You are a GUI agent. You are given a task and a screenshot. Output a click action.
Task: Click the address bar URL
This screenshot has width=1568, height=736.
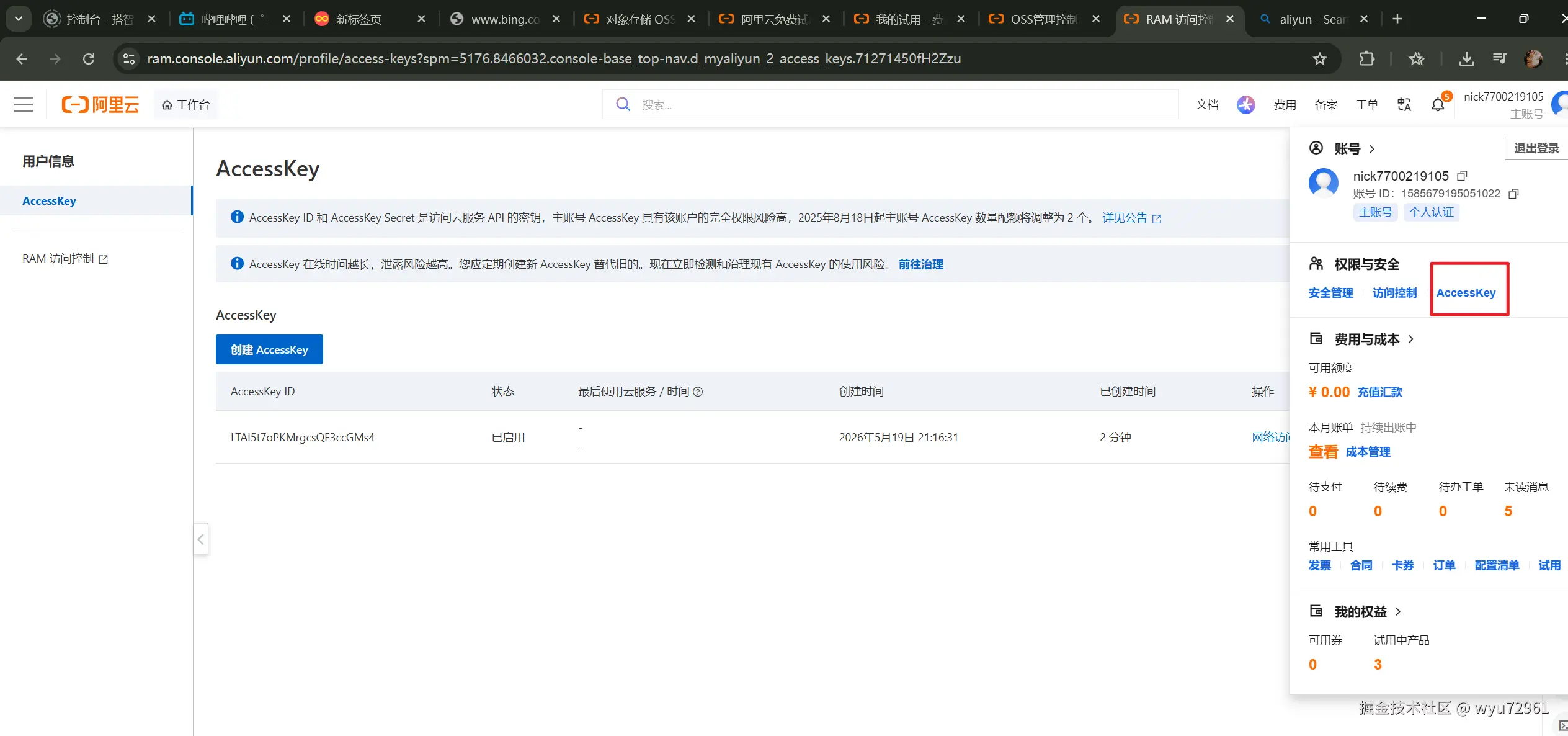[x=554, y=59]
